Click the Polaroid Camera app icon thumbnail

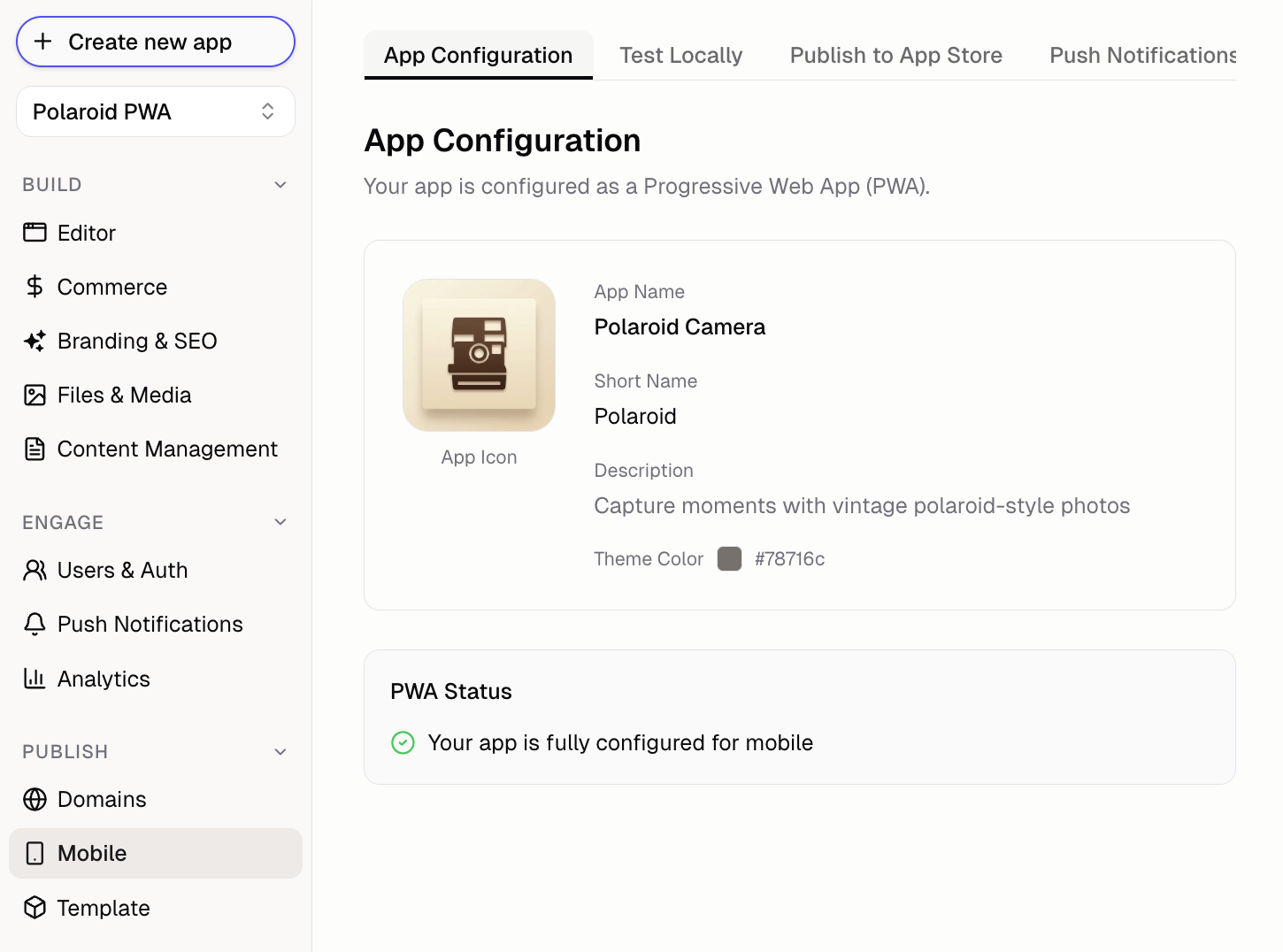click(x=479, y=355)
